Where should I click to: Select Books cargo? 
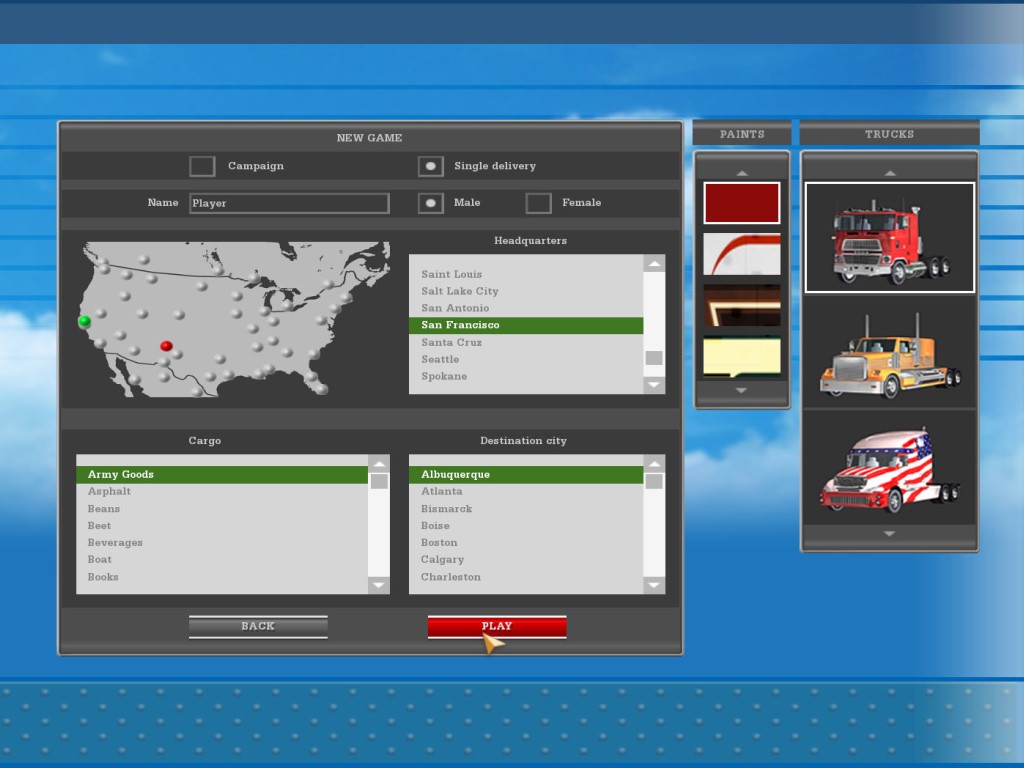(x=222, y=577)
